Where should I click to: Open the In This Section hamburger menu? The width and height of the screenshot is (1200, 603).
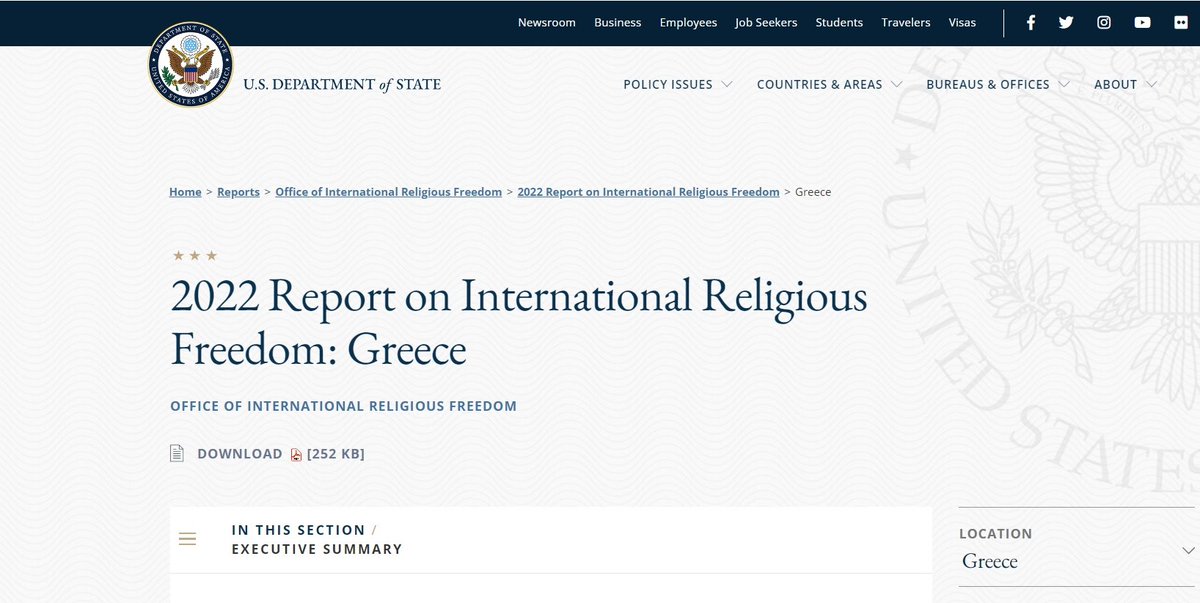tap(187, 539)
